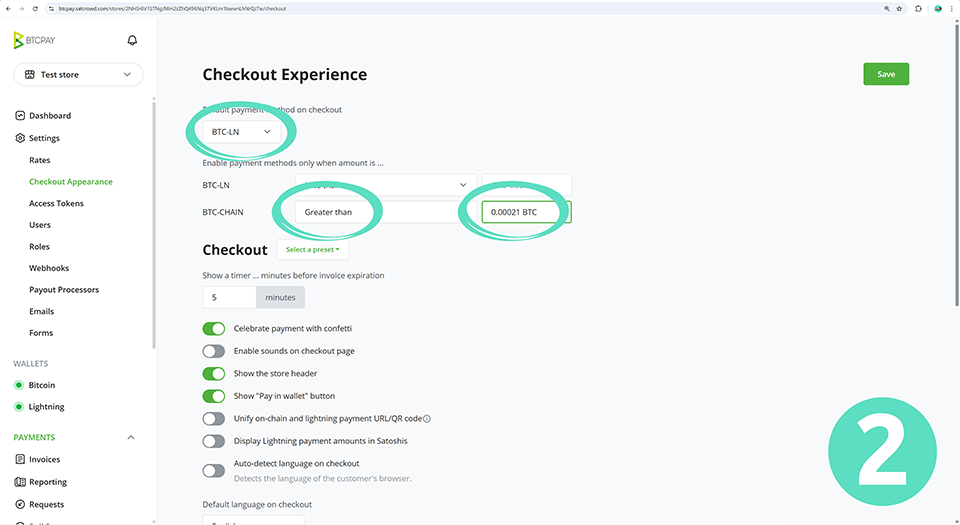
Task: Open the Requests page
Action: 46,504
